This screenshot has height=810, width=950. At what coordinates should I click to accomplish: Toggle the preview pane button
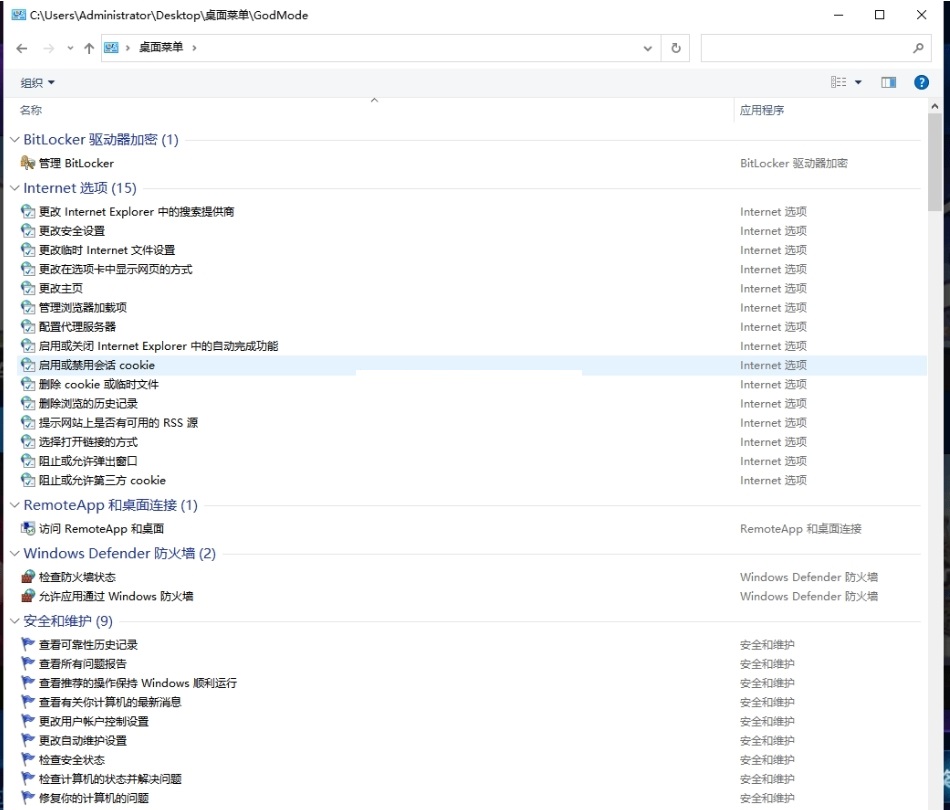pos(888,83)
